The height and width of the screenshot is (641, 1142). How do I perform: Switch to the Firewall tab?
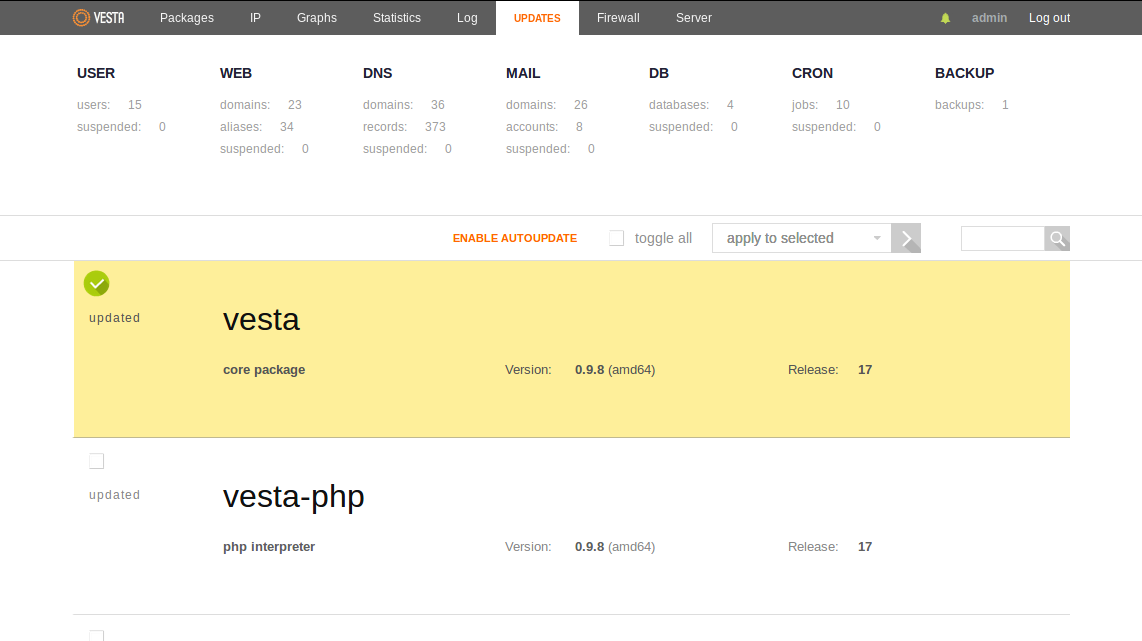click(x=618, y=18)
